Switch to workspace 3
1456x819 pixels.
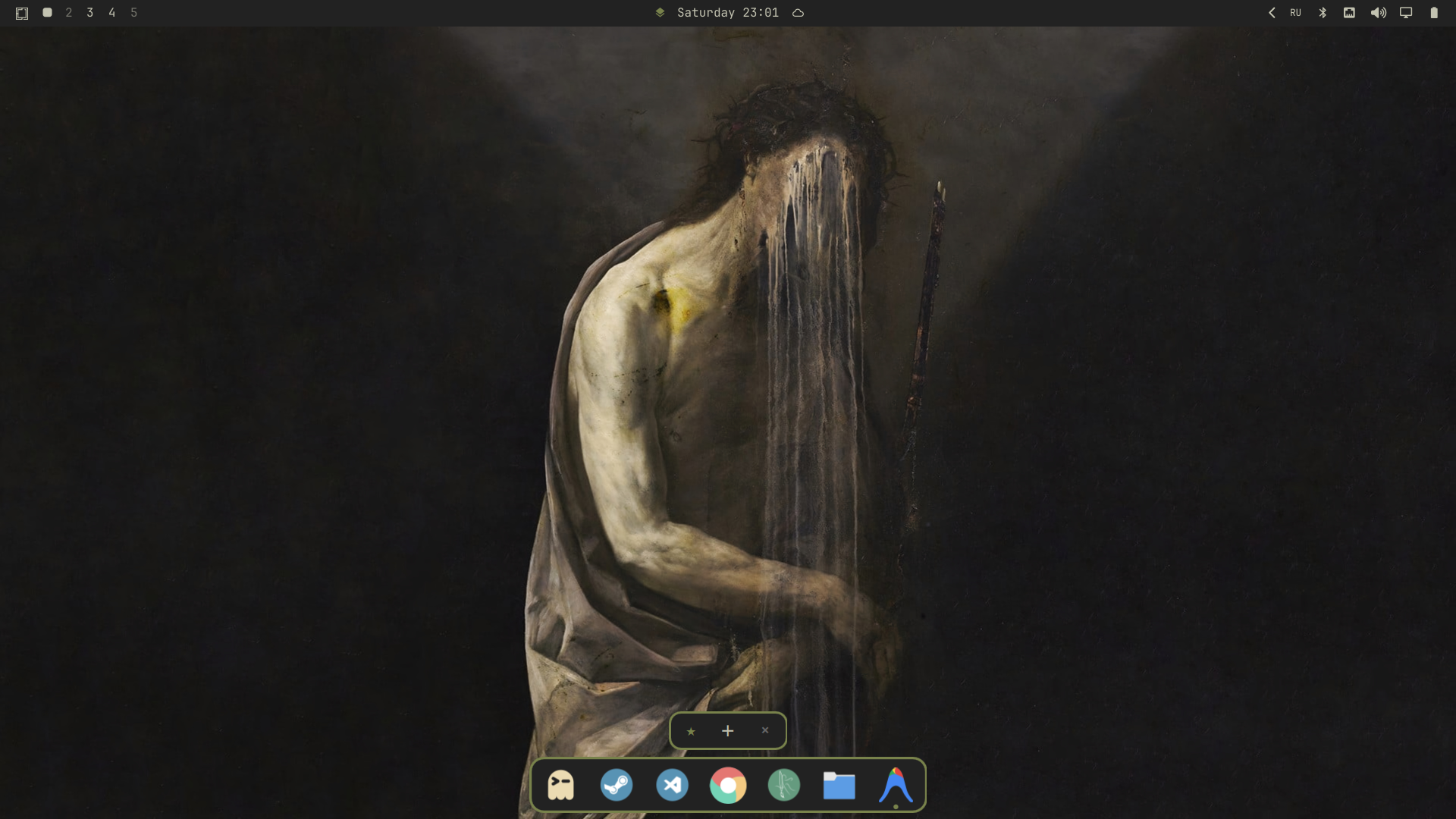tap(90, 13)
